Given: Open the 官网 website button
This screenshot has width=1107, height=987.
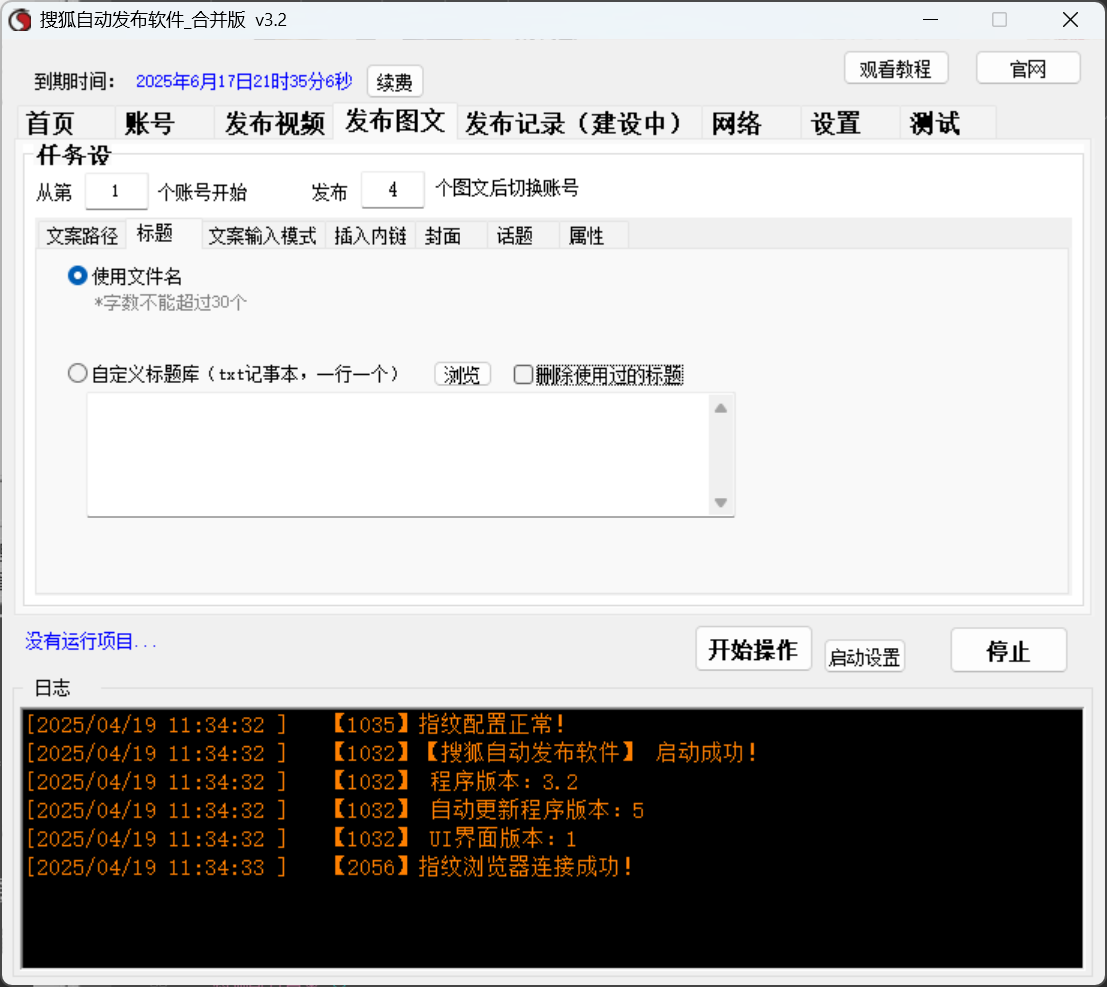Looking at the screenshot, I should tap(1028, 68).
